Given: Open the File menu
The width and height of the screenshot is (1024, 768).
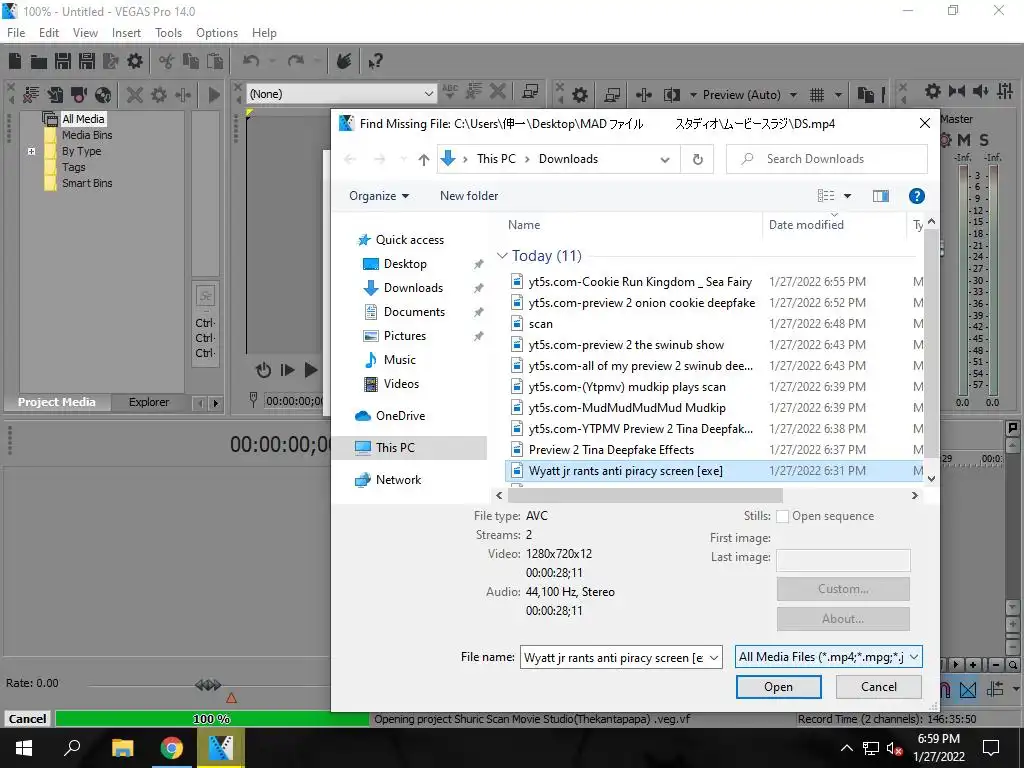Looking at the screenshot, I should (x=16, y=33).
